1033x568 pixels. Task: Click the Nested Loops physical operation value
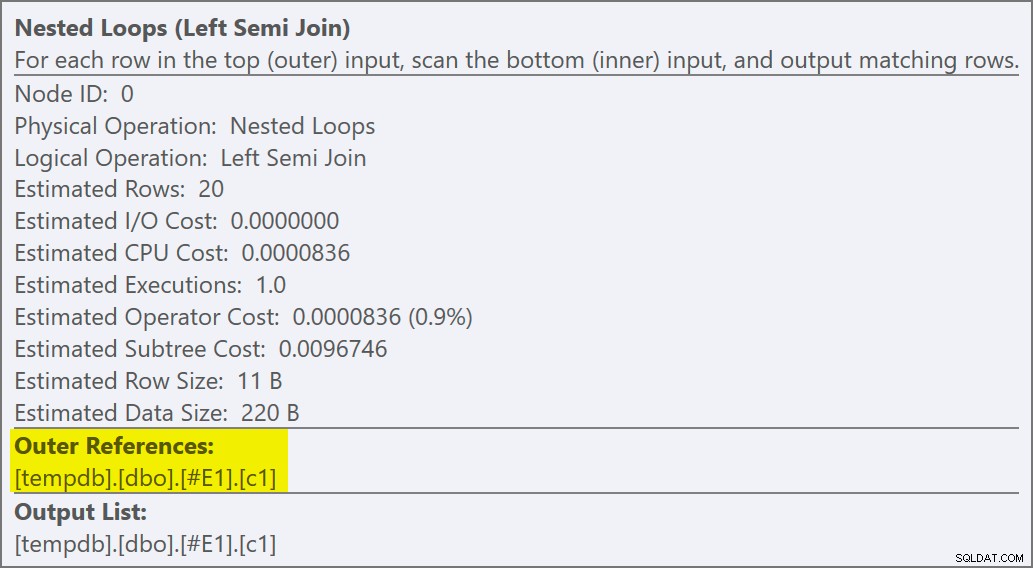[x=302, y=126]
